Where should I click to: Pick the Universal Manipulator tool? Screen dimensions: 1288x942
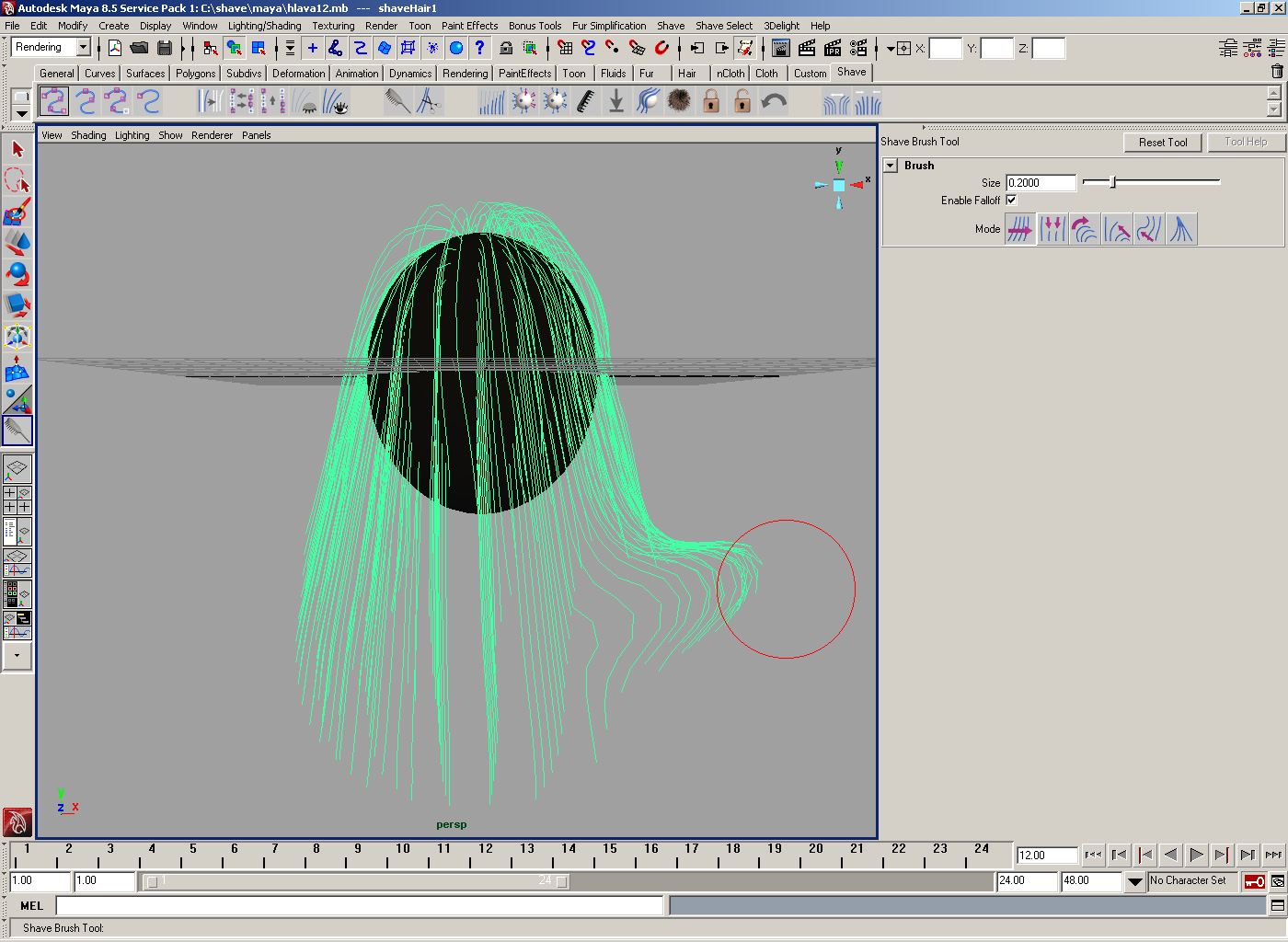point(17,337)
